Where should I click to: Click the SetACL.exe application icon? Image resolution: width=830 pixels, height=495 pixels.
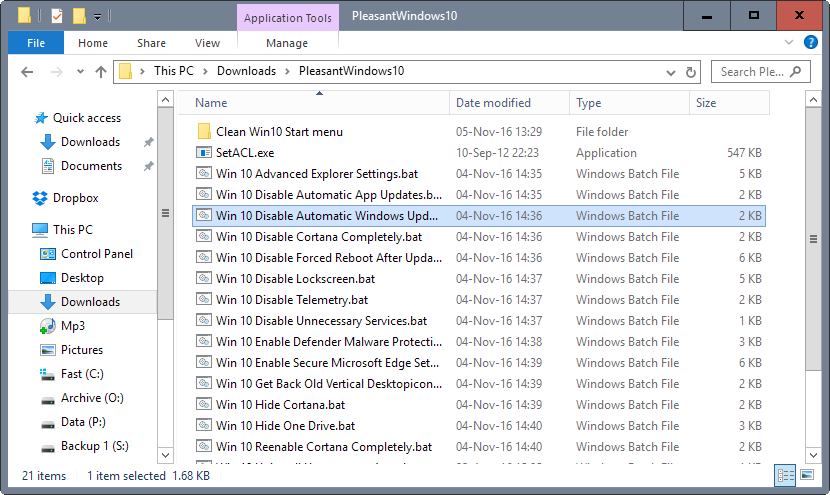204,152
